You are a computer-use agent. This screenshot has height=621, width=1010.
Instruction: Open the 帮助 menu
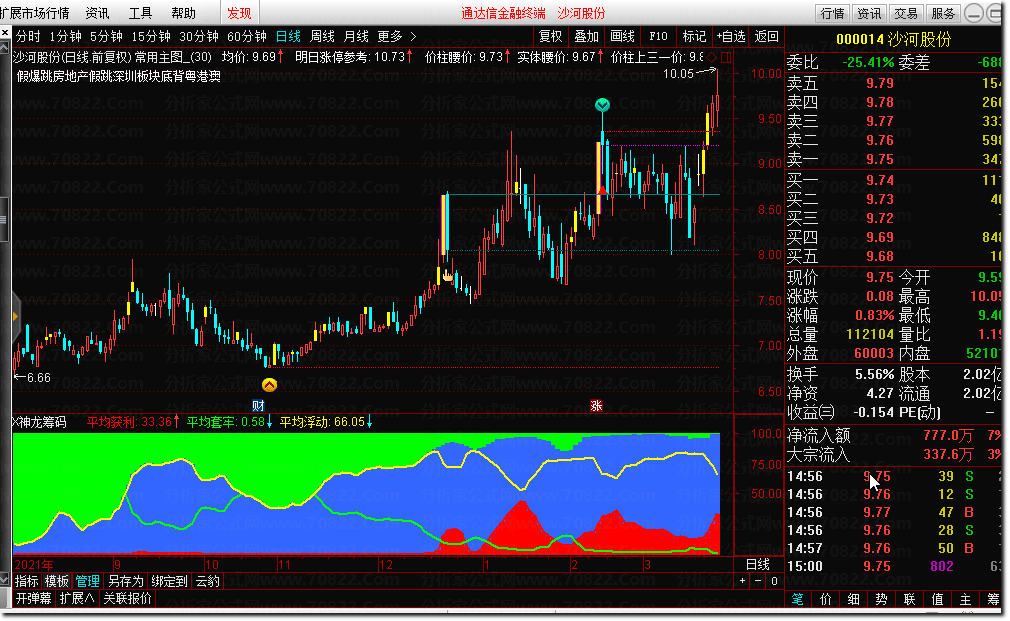(184, 13)
